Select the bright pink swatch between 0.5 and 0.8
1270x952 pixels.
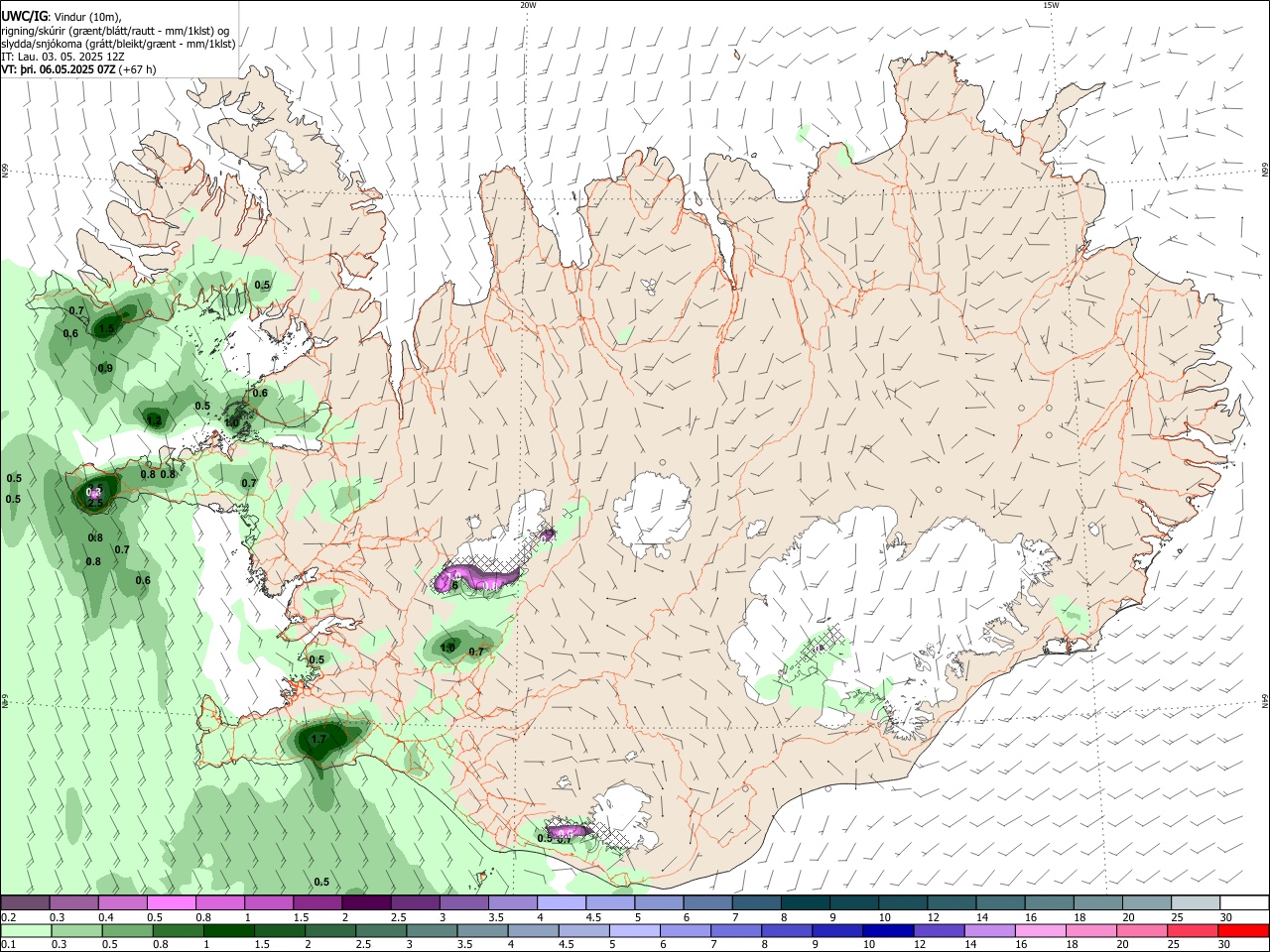point(171,903)
